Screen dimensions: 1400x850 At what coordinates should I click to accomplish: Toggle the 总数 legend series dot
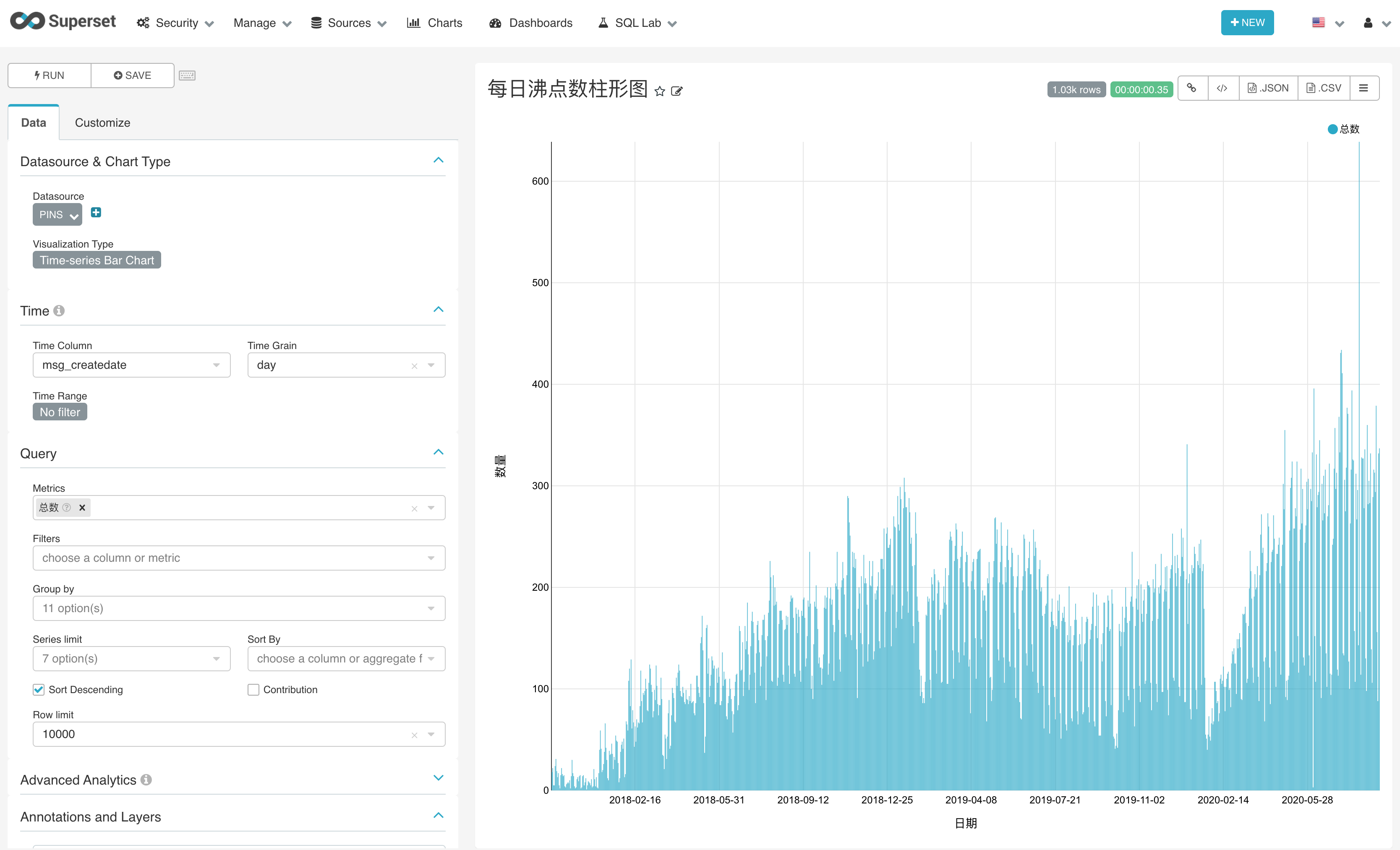pyautogui.click(x=1332, y=129)
